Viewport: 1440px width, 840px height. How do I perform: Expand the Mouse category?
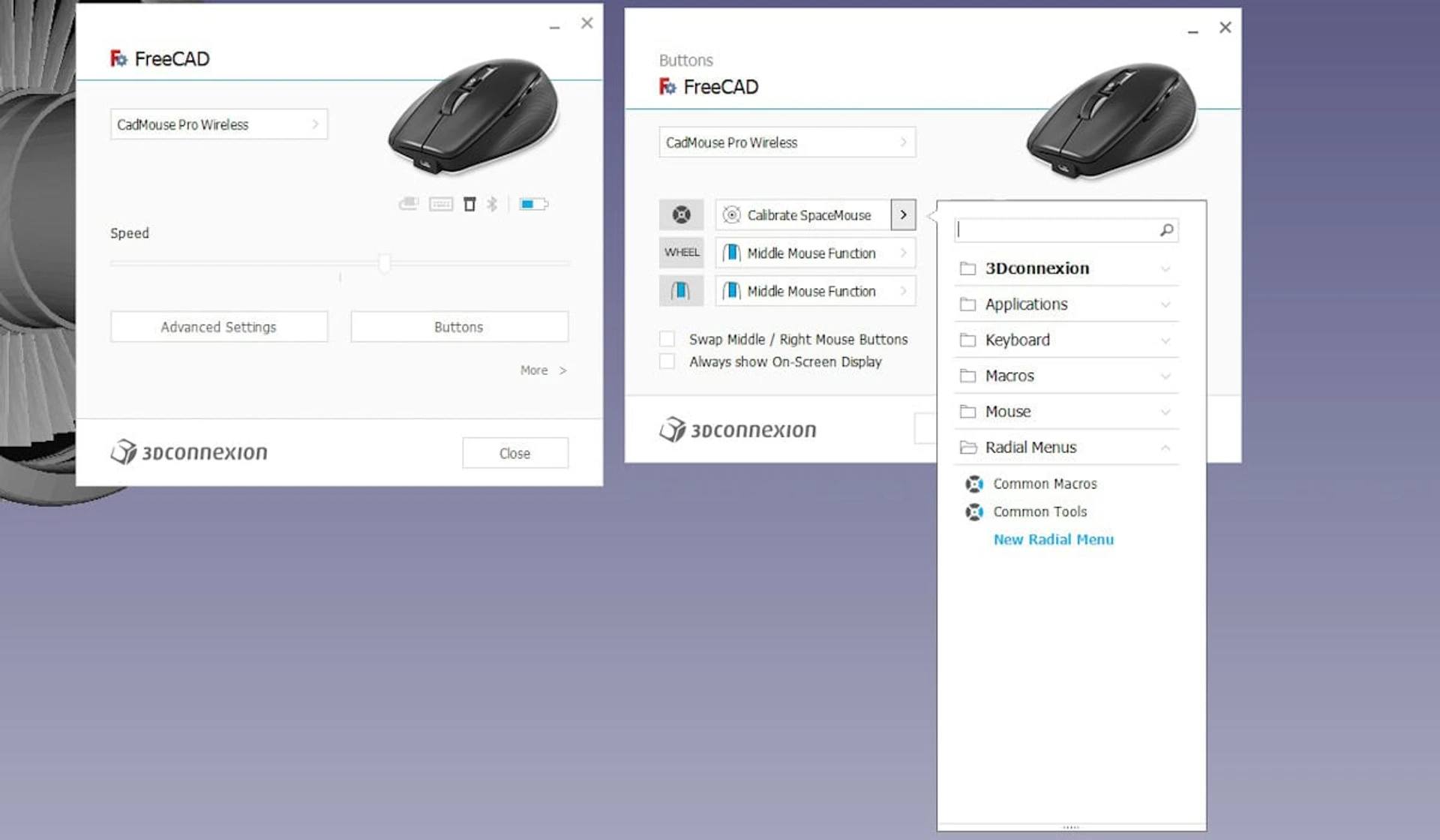tap(1165, 412)
